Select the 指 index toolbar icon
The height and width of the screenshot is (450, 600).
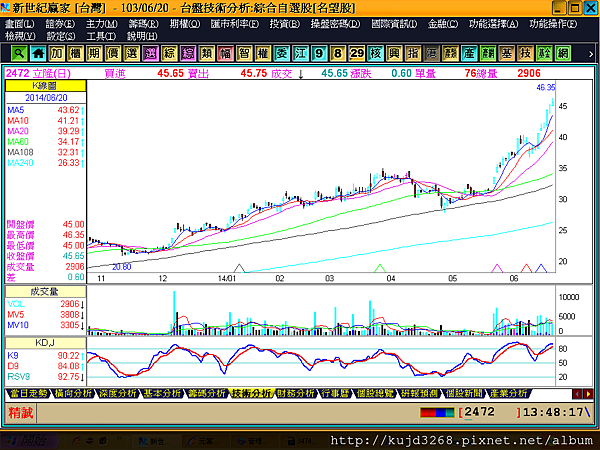[413, 53]
